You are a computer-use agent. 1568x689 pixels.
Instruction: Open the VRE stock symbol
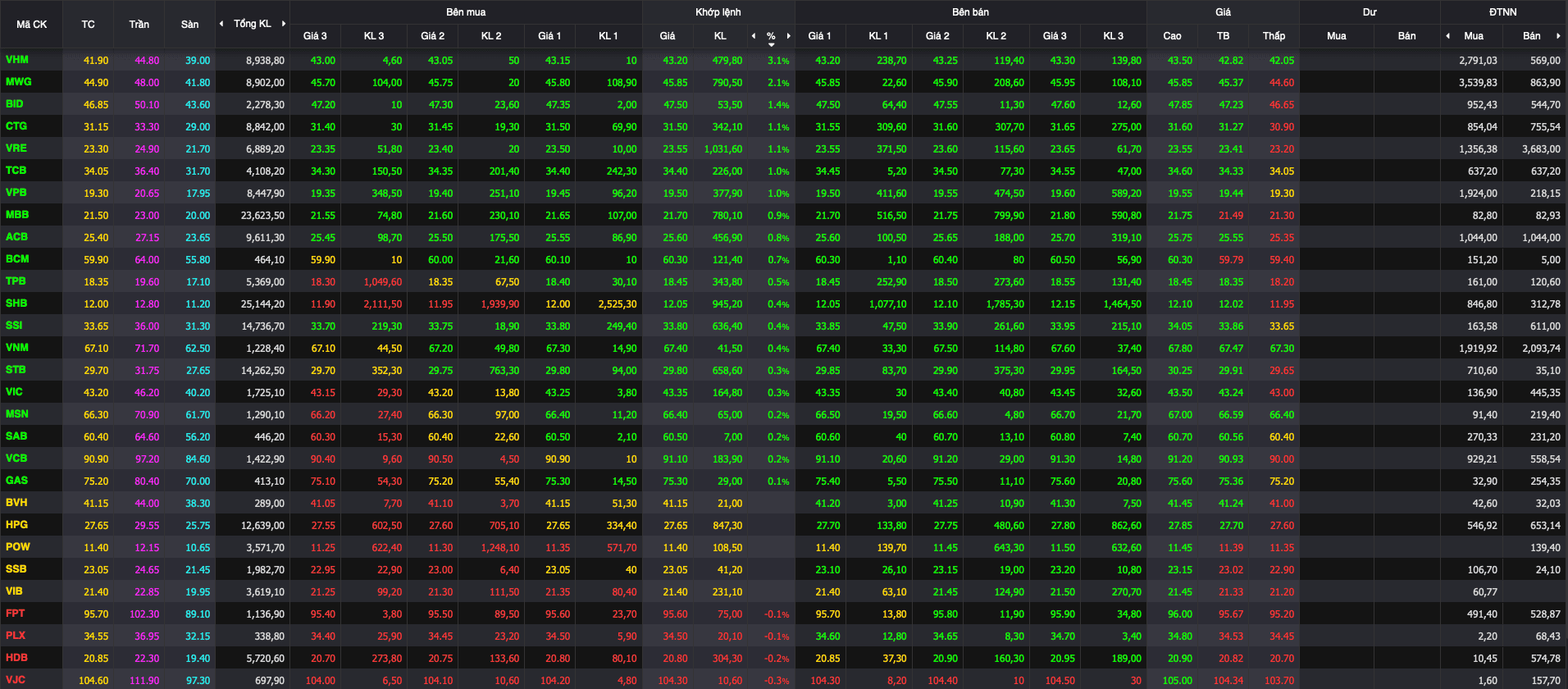[16, 148]
